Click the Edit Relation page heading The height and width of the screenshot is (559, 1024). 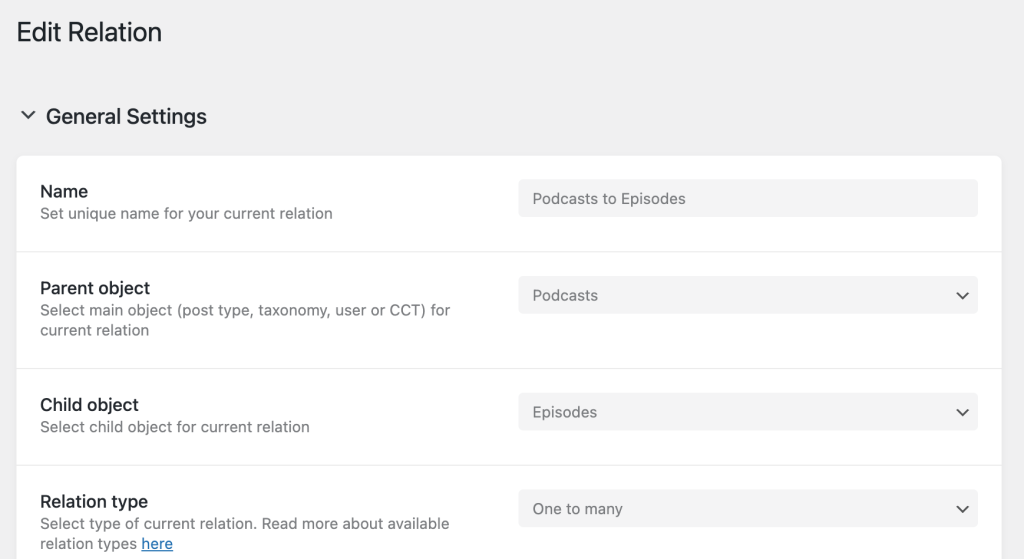tap(89, 32)
